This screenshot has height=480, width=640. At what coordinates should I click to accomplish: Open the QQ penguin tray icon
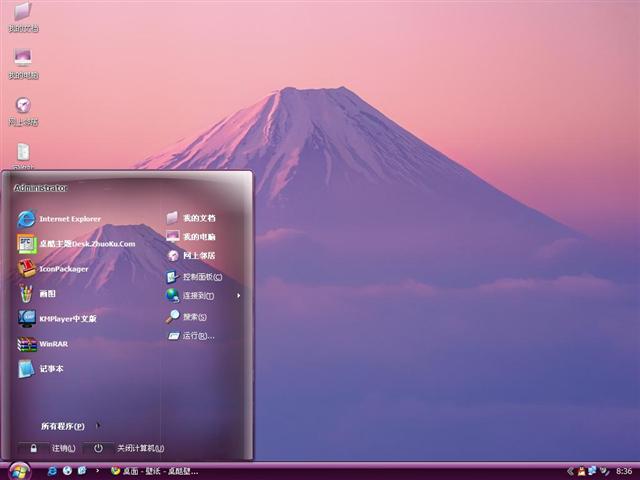point(582,471)
